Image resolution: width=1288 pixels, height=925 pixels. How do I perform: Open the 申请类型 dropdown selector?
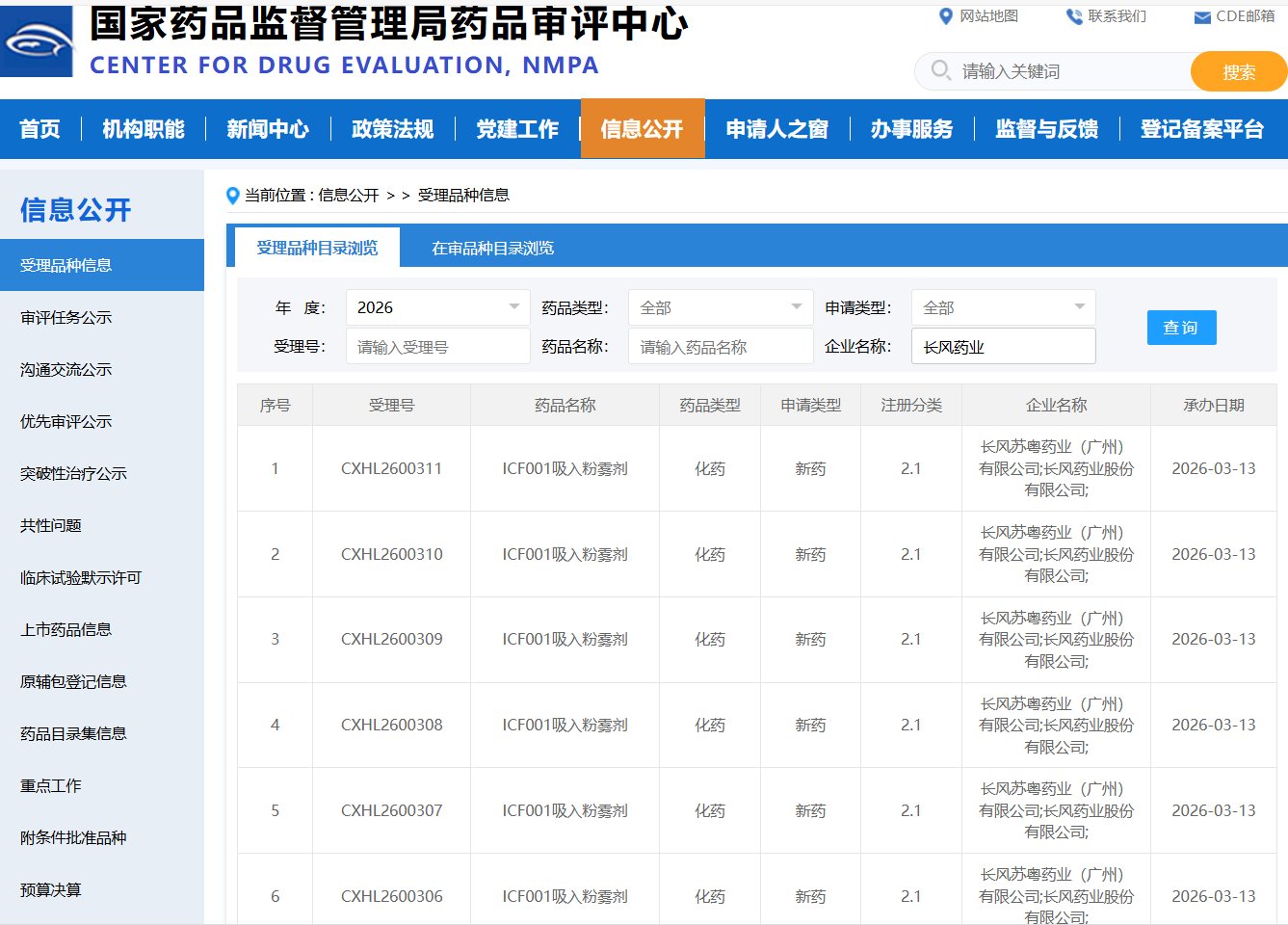1003,306
